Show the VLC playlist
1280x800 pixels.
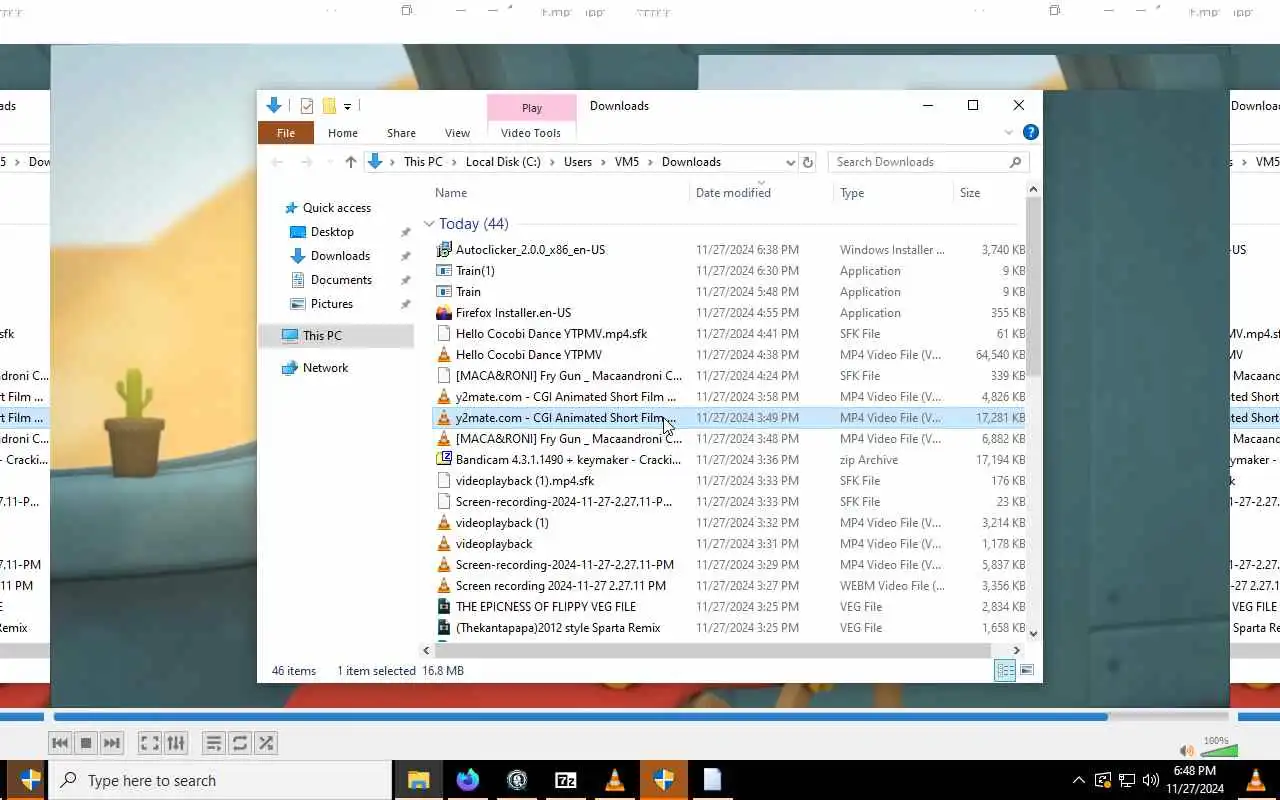pos(213,743)
